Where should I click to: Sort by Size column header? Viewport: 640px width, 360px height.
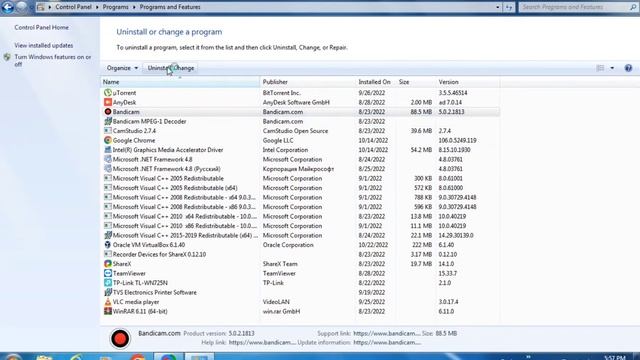click(x=416, y=82)
